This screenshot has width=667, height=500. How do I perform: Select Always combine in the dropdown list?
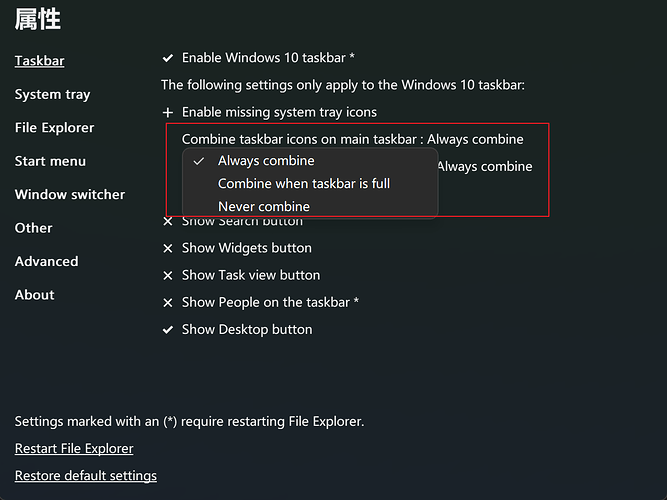tap(266, 161)
